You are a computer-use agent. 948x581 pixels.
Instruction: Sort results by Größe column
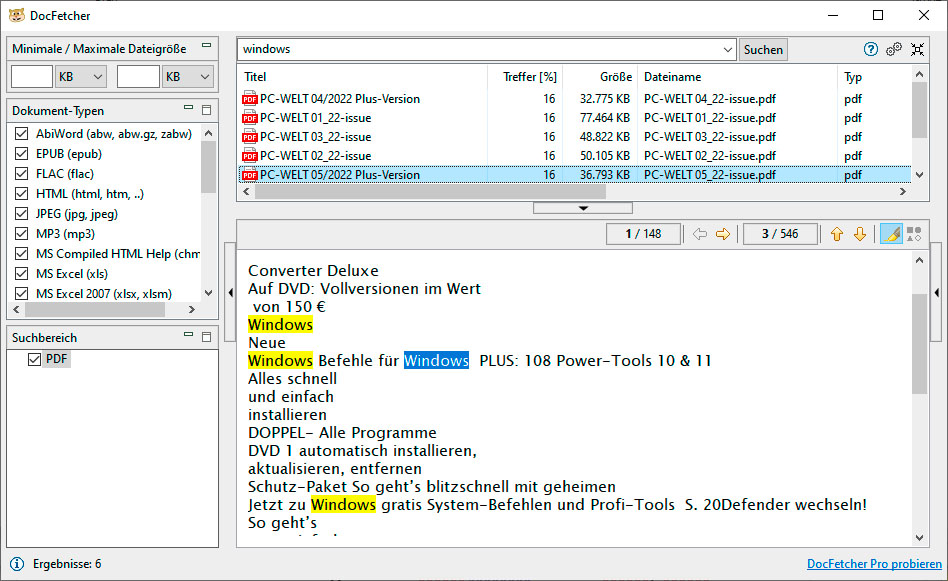pos(615,77)
